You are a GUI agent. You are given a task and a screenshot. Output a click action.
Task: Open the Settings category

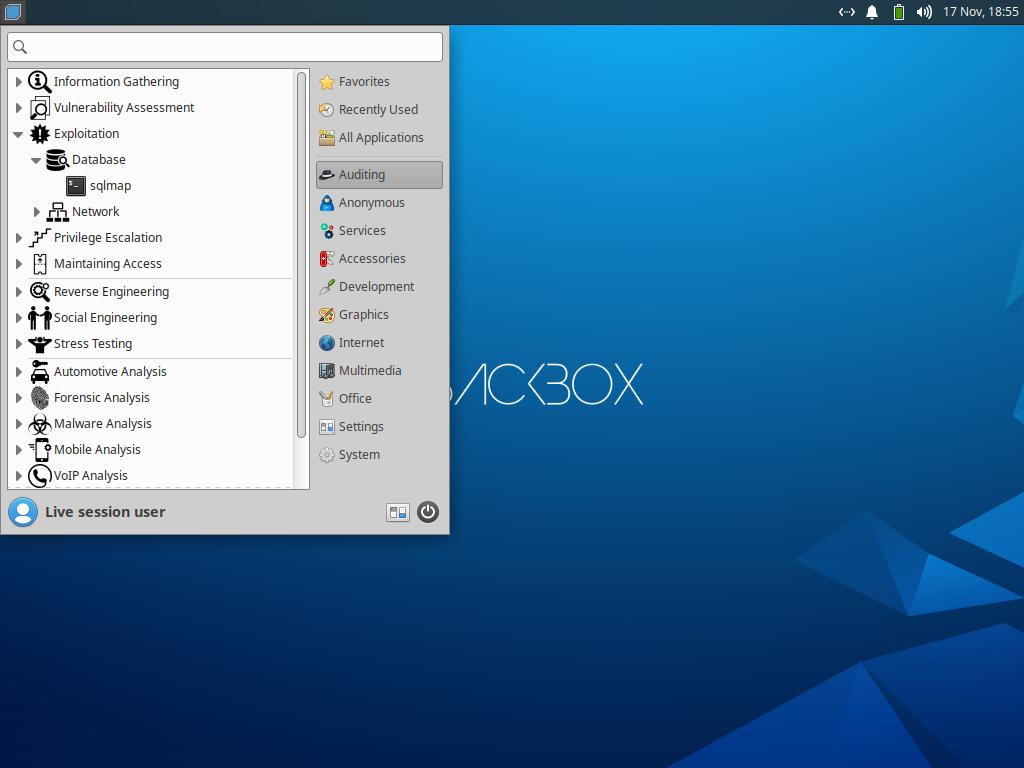[x=379, y=427]
